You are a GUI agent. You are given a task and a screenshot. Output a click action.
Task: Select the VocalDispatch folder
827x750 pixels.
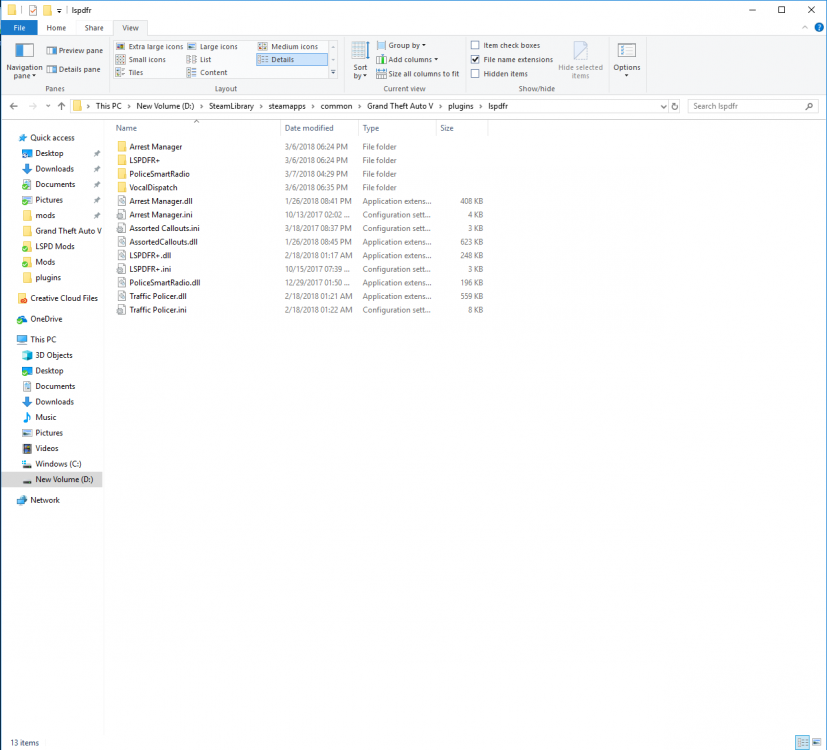tap(153, 188)
